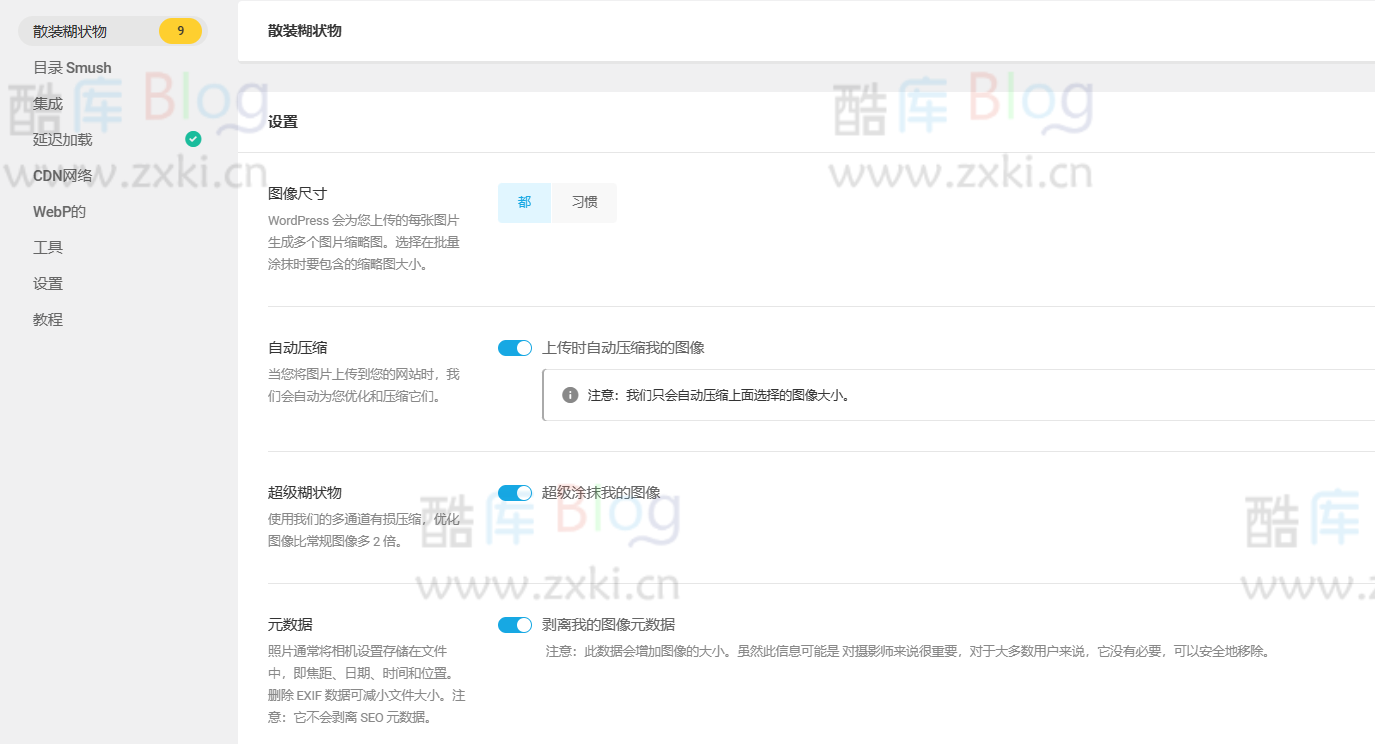Click the green checkmark beside 延迟加载

[193, 139]
